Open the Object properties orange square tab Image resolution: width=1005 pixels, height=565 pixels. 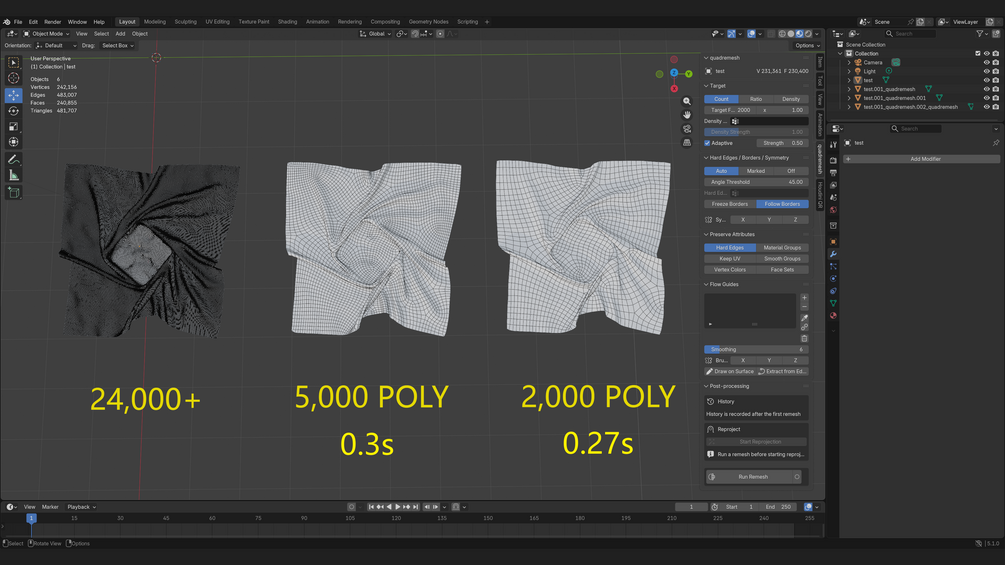[x=833, y=242]
